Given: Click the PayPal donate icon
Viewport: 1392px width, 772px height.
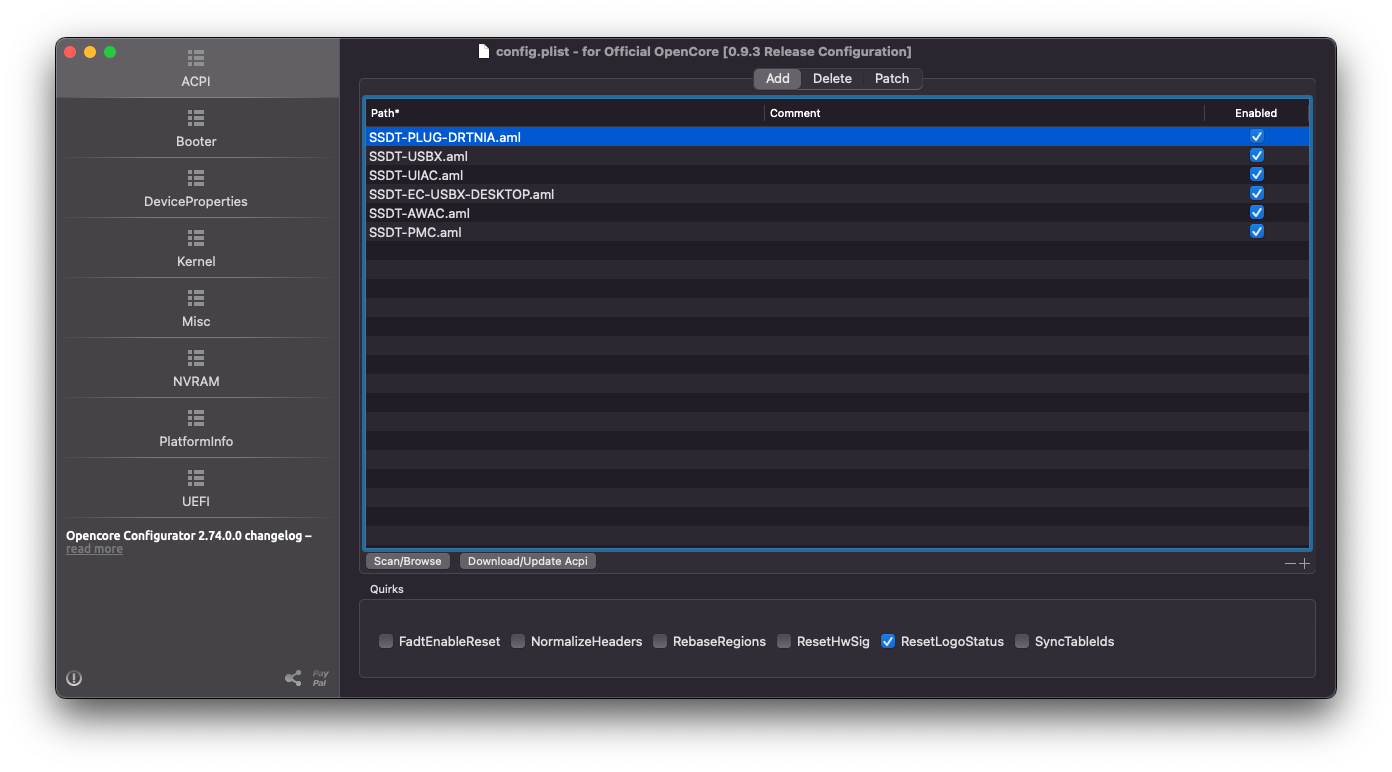Looking at the screenshot, I should click(x=320, y=678).
